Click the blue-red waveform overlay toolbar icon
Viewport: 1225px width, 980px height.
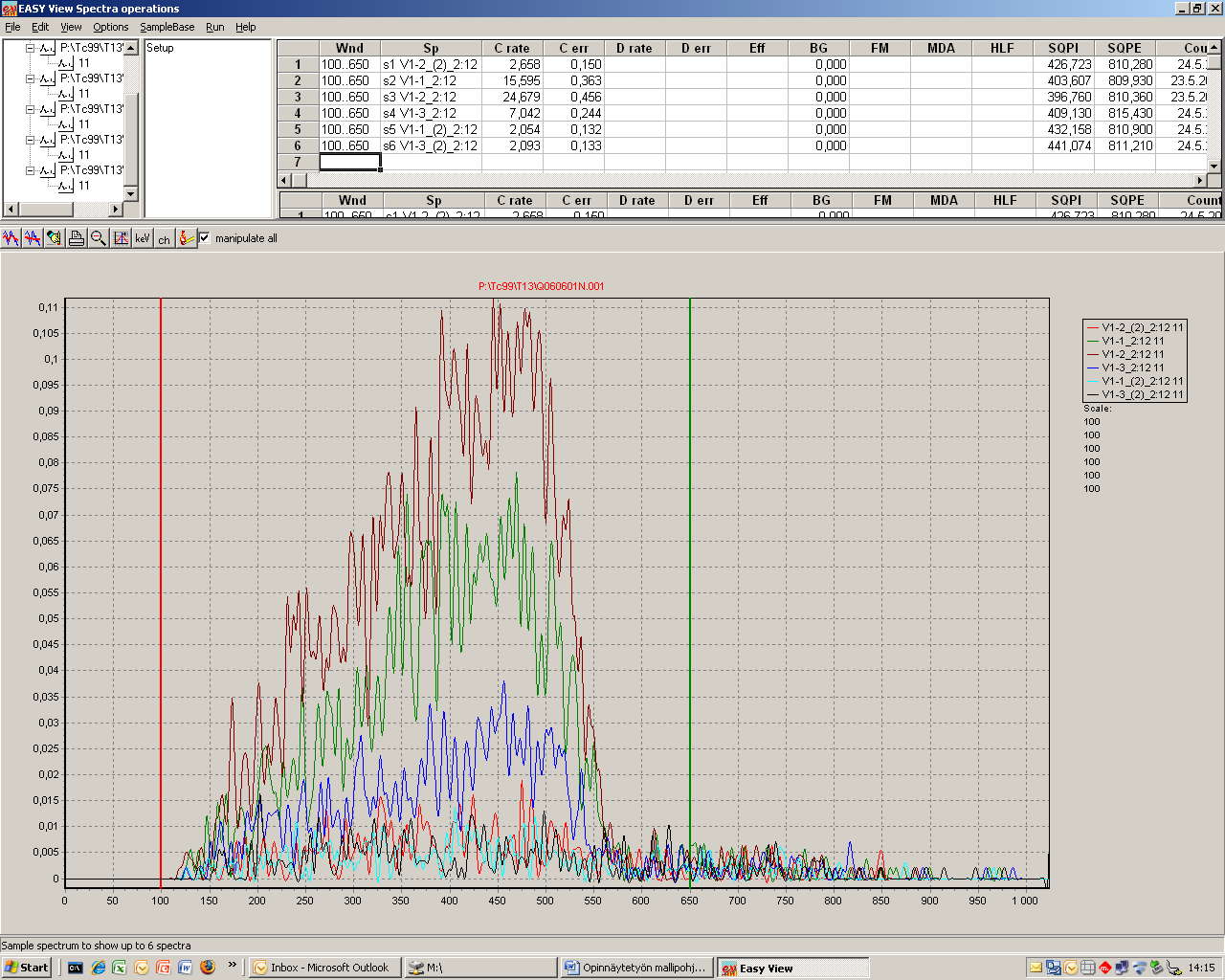click(x=11, y=238)
